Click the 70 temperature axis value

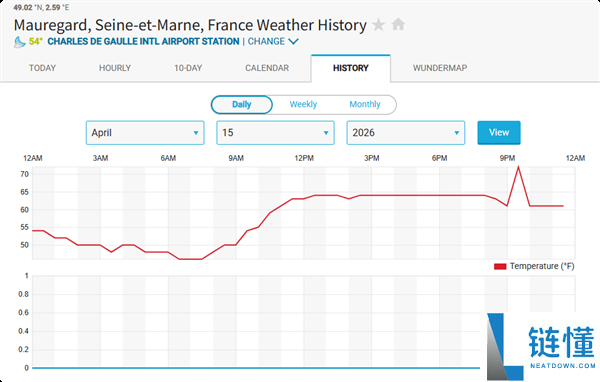[x=24, y=174]
